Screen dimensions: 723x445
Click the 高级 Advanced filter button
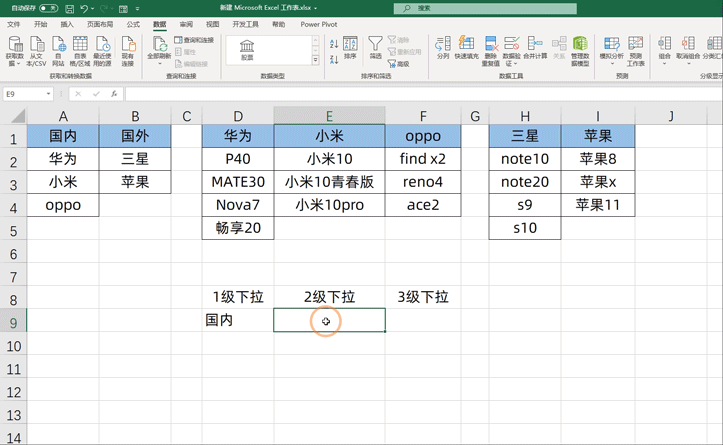[399, 64]
